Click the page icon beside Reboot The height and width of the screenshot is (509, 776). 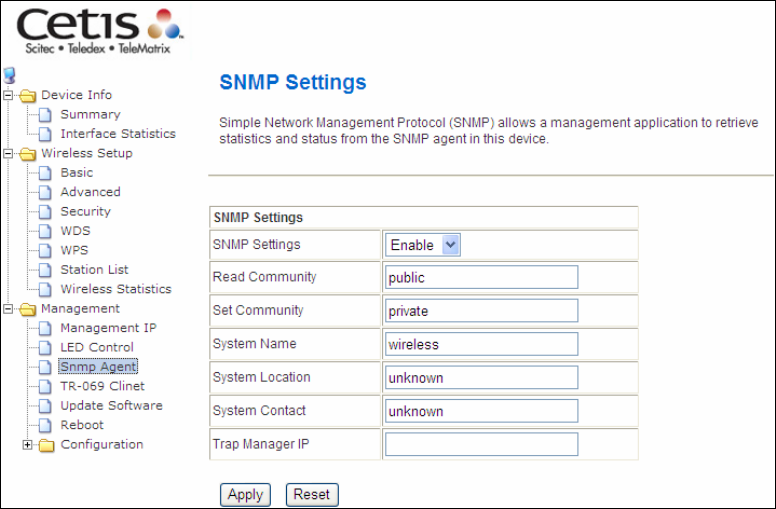[45, 425]
